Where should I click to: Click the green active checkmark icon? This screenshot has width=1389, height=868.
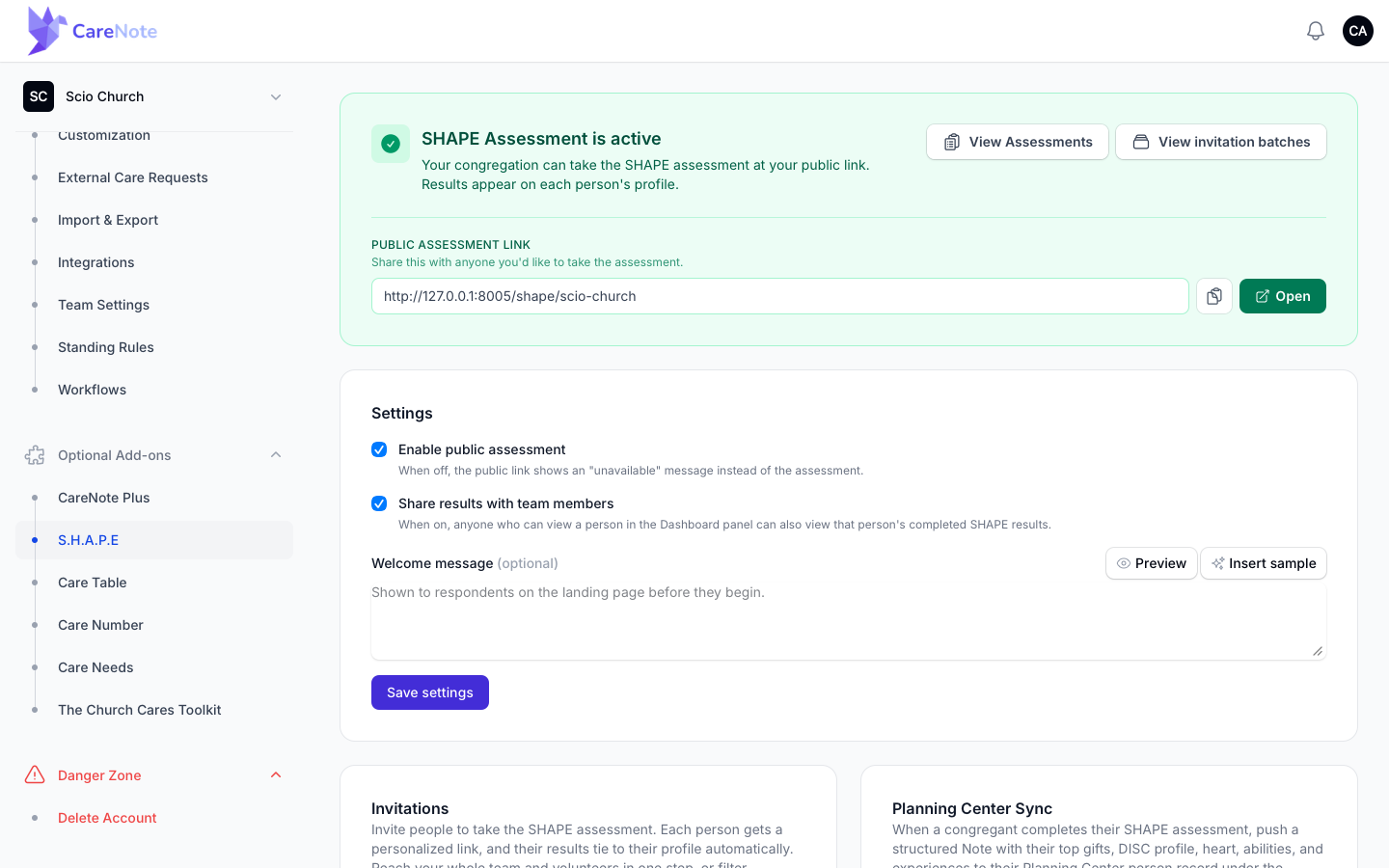pyautogui.click(x=391, y=144)
